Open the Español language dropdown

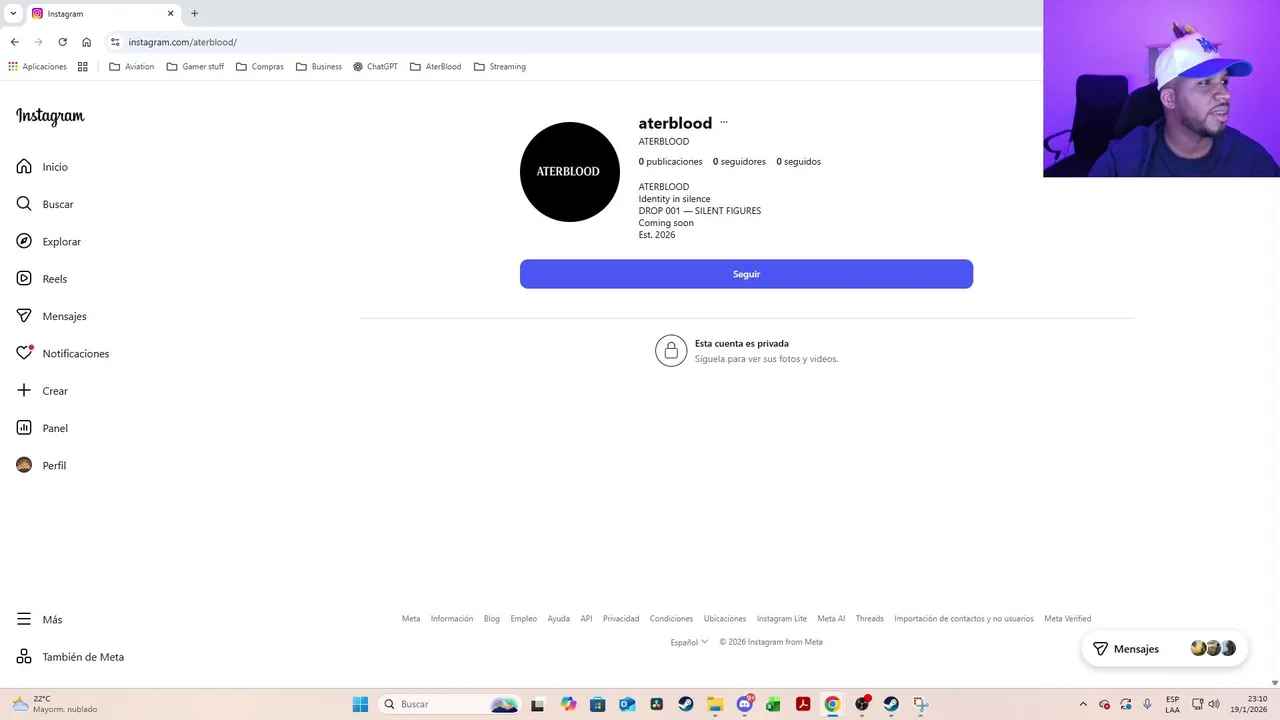(689, 642)
